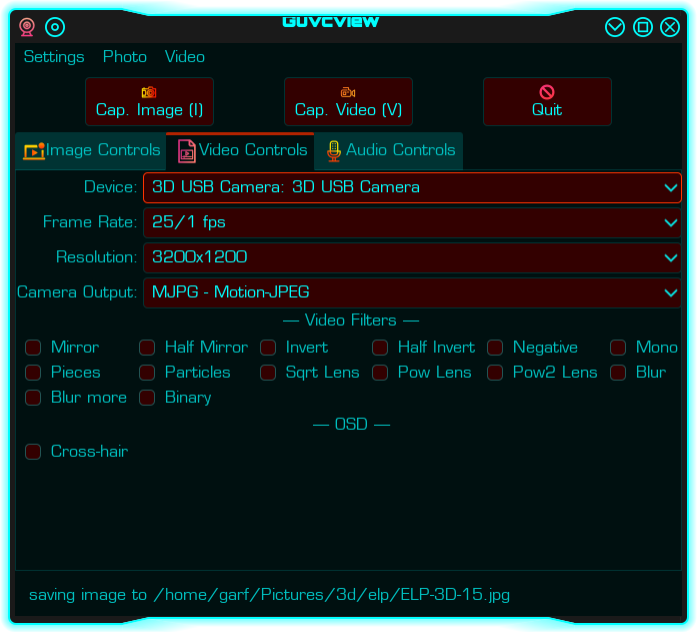697x632 pixels.
Task: Click the camcorder icon above Cap. Video
Action: point(348,92)
